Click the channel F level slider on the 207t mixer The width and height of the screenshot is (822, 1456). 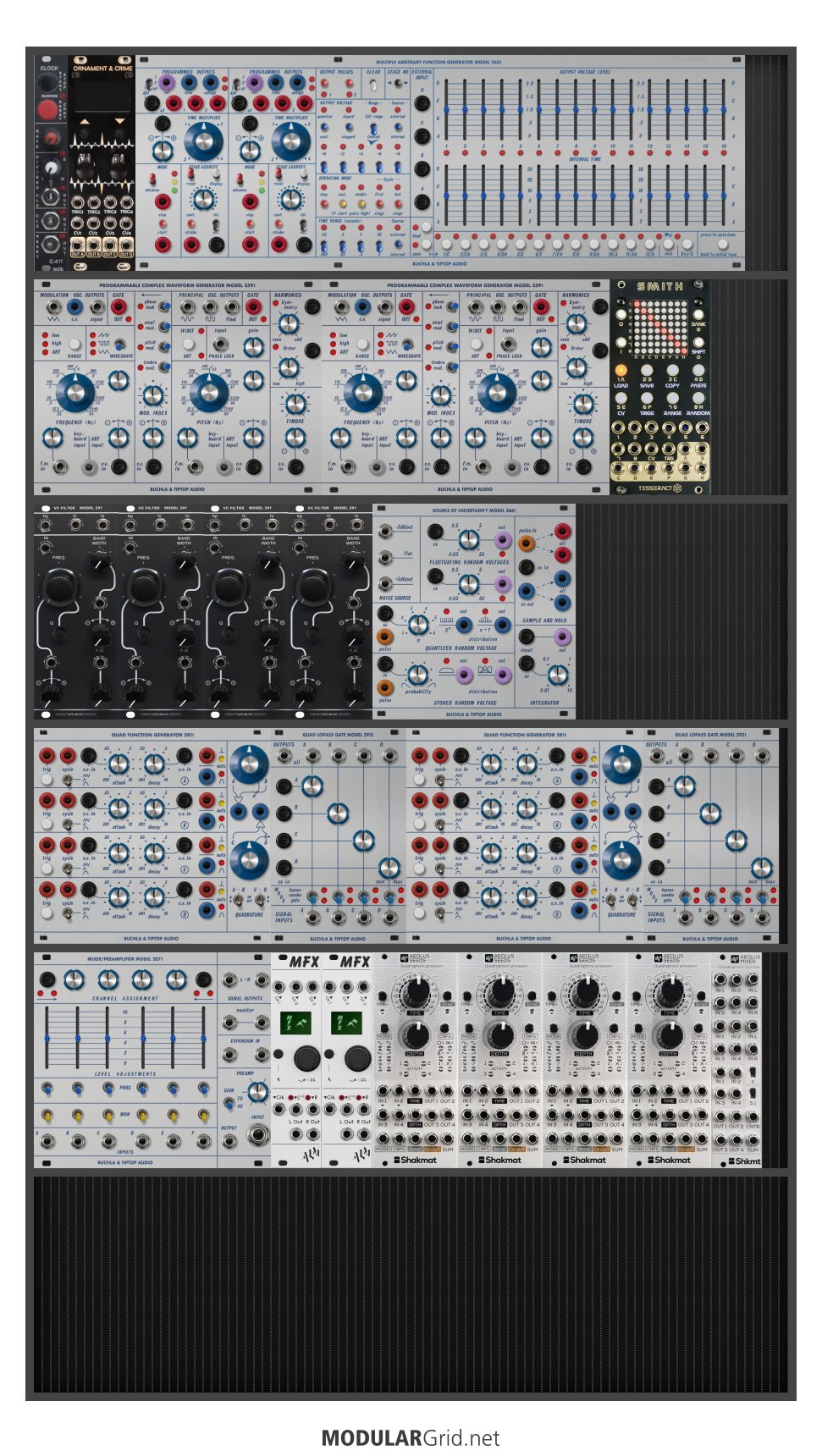pyautogui.click(x=204, y=1037)
